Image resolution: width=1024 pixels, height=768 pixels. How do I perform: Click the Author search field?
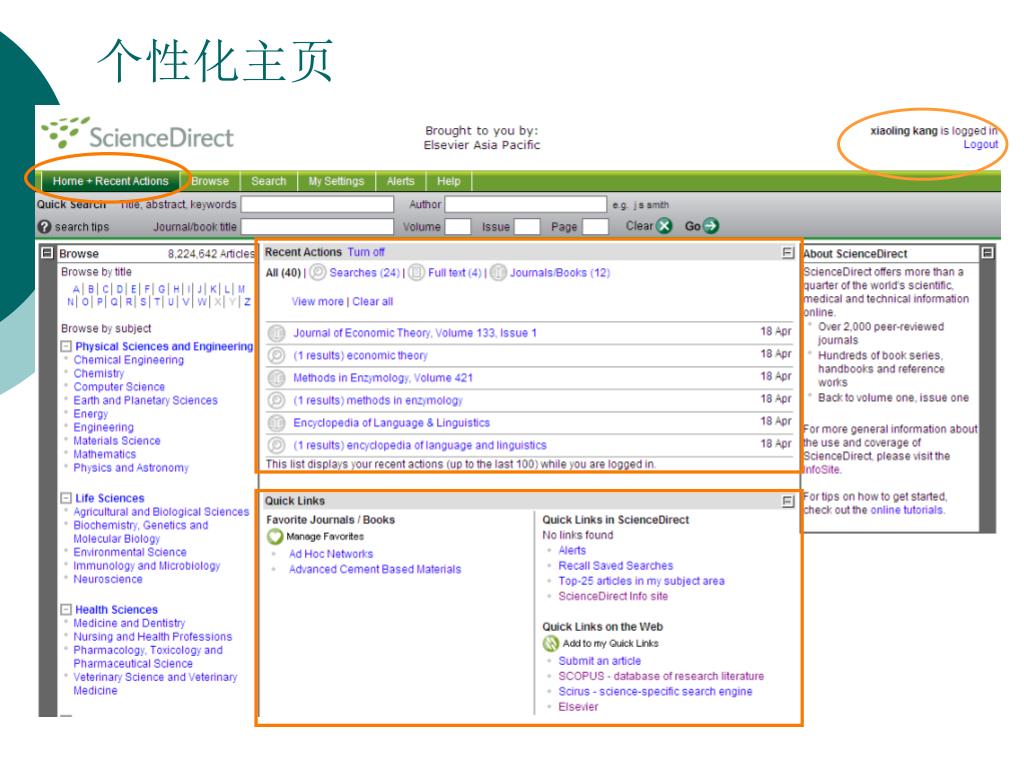(526, 204)
